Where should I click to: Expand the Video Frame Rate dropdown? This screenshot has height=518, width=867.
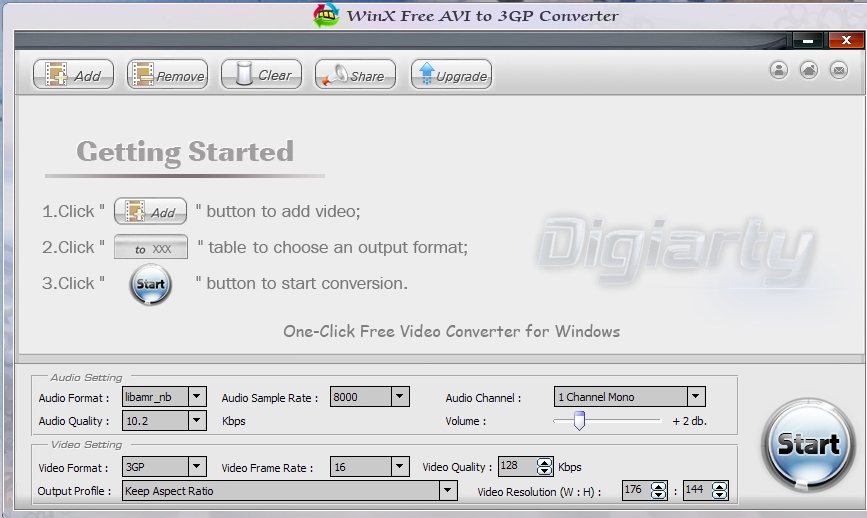click(400, 467)
